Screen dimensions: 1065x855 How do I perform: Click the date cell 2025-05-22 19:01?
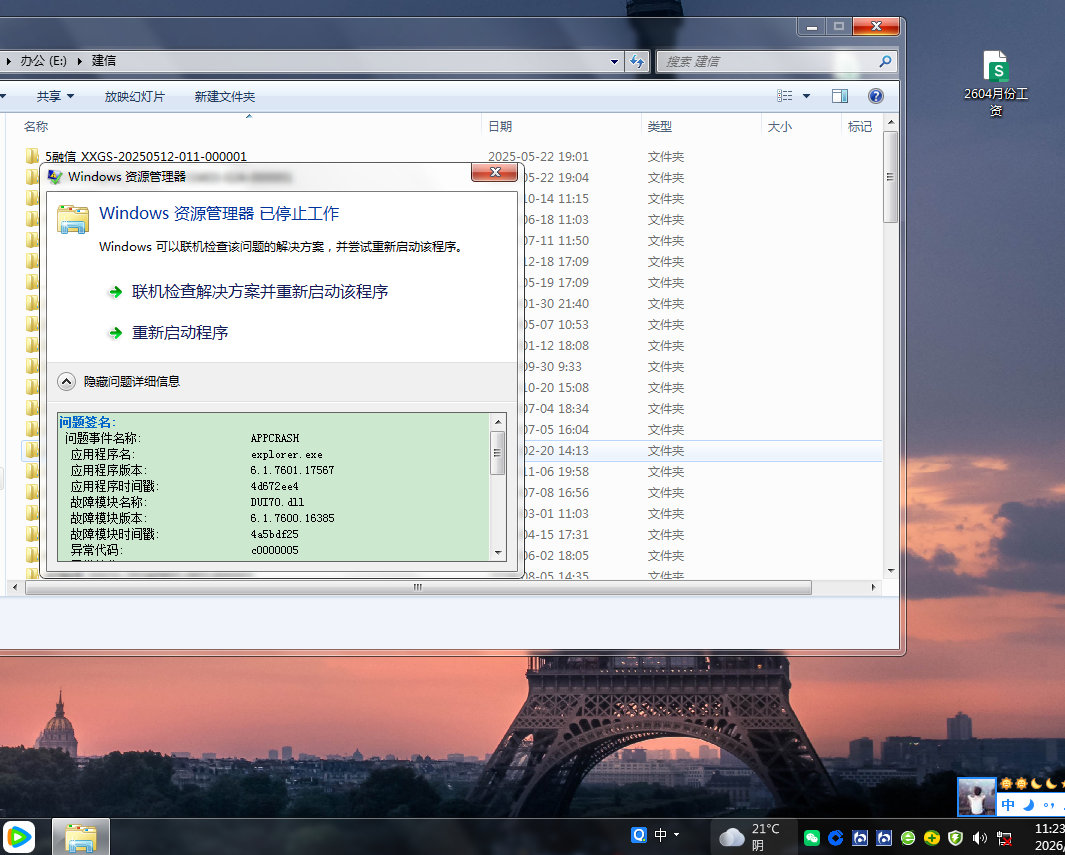[x=538, y=157]
